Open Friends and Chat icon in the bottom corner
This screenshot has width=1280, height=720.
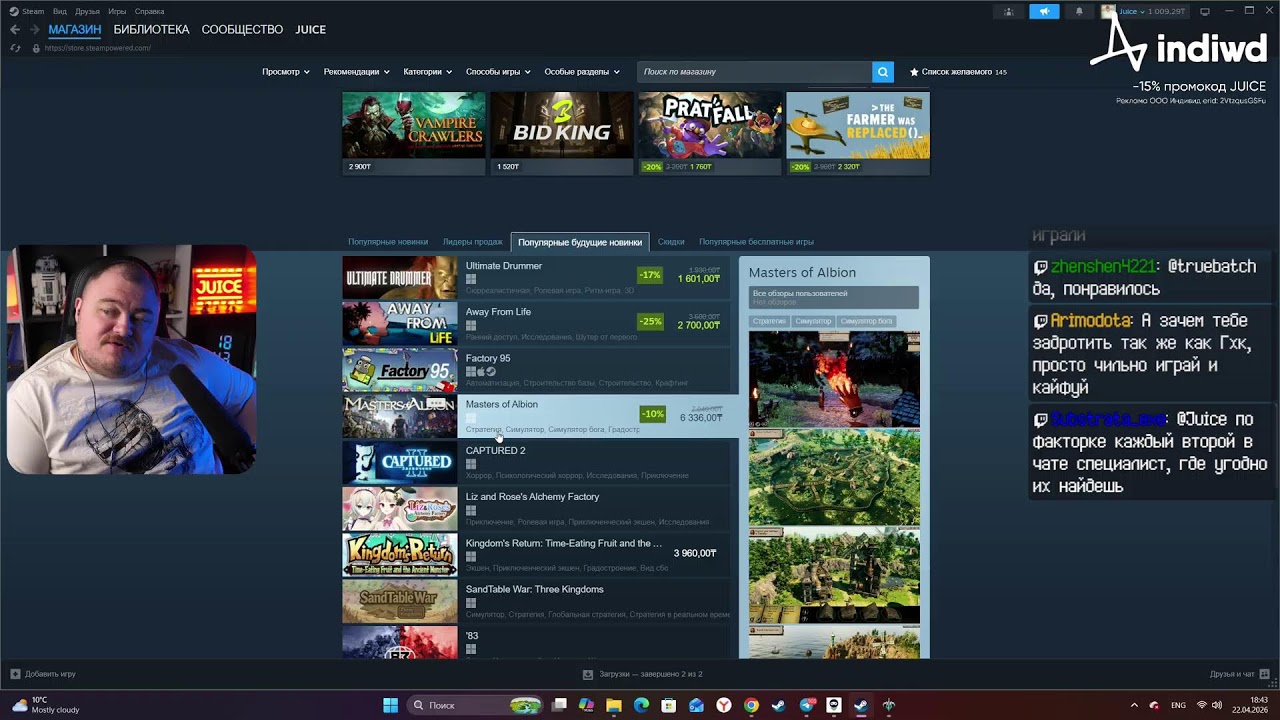pos(1263,674)
